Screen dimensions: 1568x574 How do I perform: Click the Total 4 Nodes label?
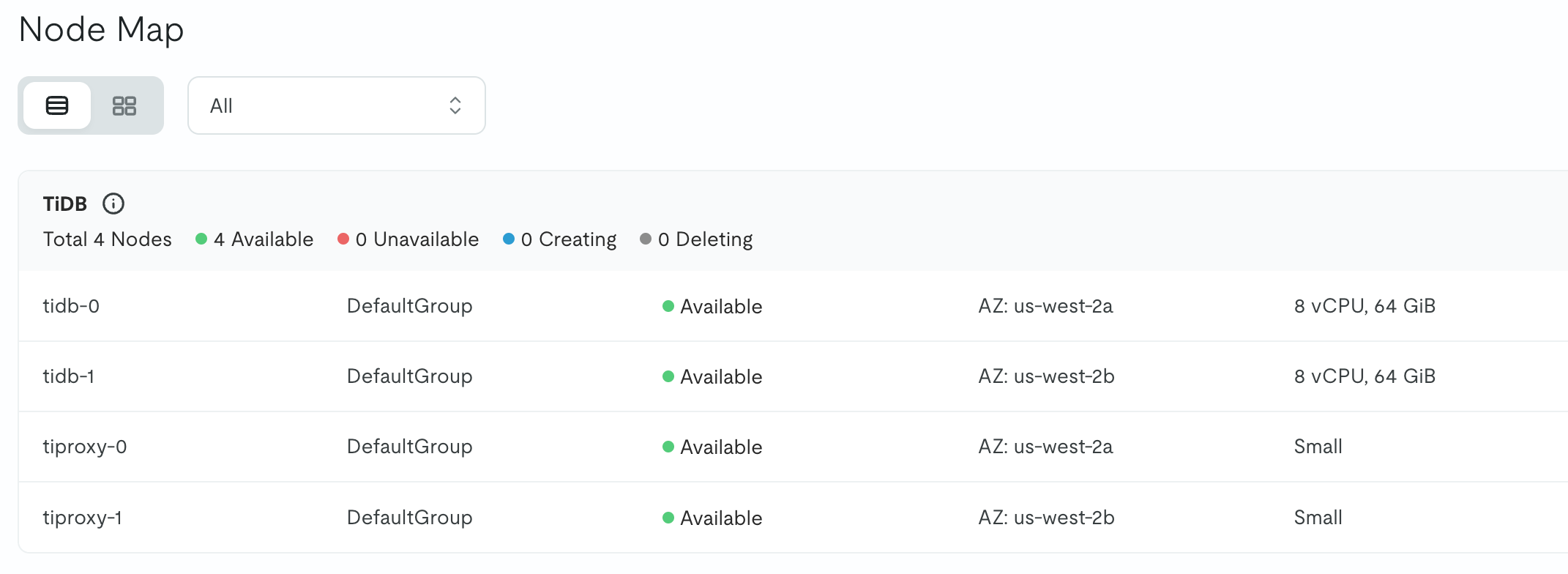(108, 239)
